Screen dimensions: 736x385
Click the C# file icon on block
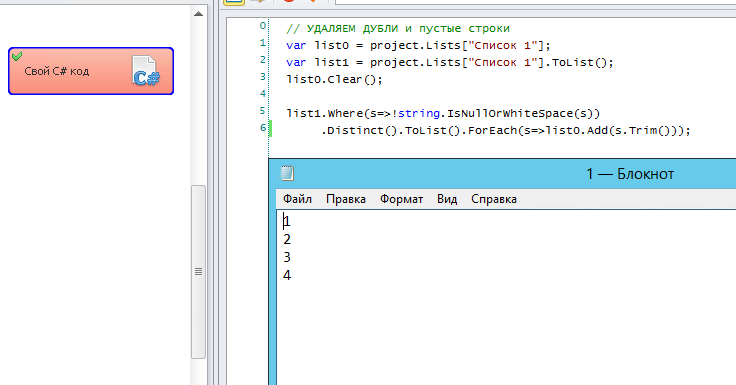pos(146,71)
